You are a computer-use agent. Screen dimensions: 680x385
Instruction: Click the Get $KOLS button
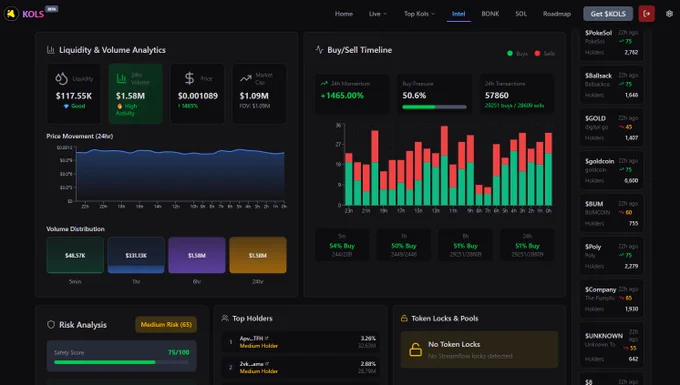coord(608,14)
